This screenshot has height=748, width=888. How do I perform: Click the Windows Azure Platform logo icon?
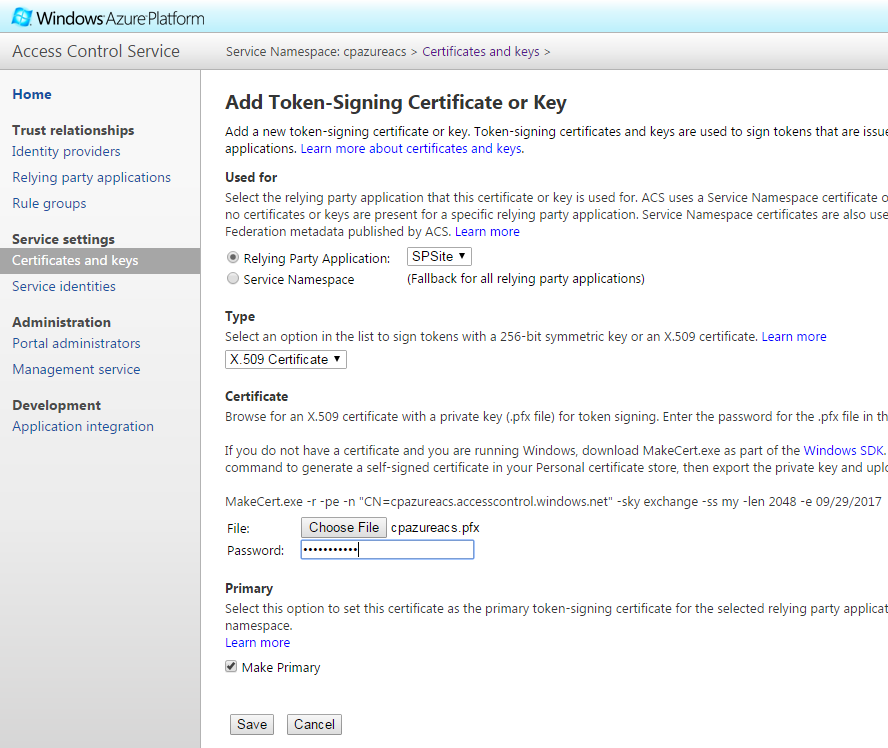click(20, 17)
